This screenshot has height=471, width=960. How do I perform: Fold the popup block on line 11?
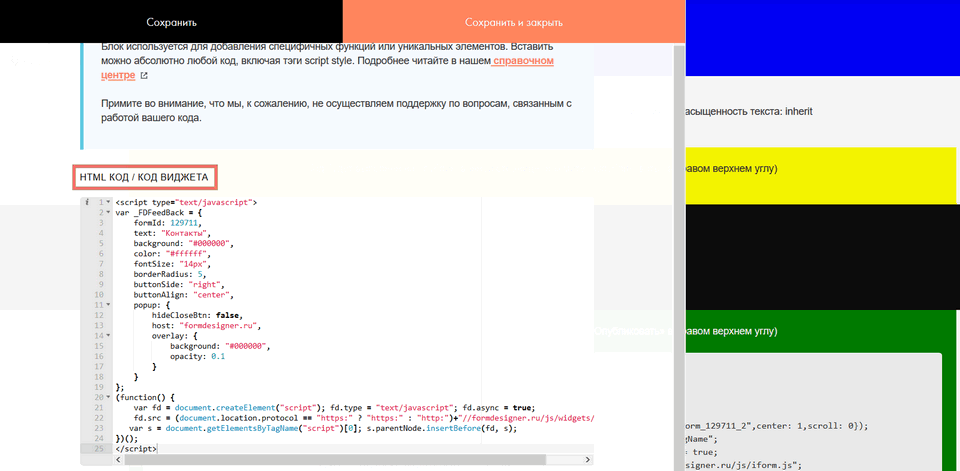tap(108, 305)
